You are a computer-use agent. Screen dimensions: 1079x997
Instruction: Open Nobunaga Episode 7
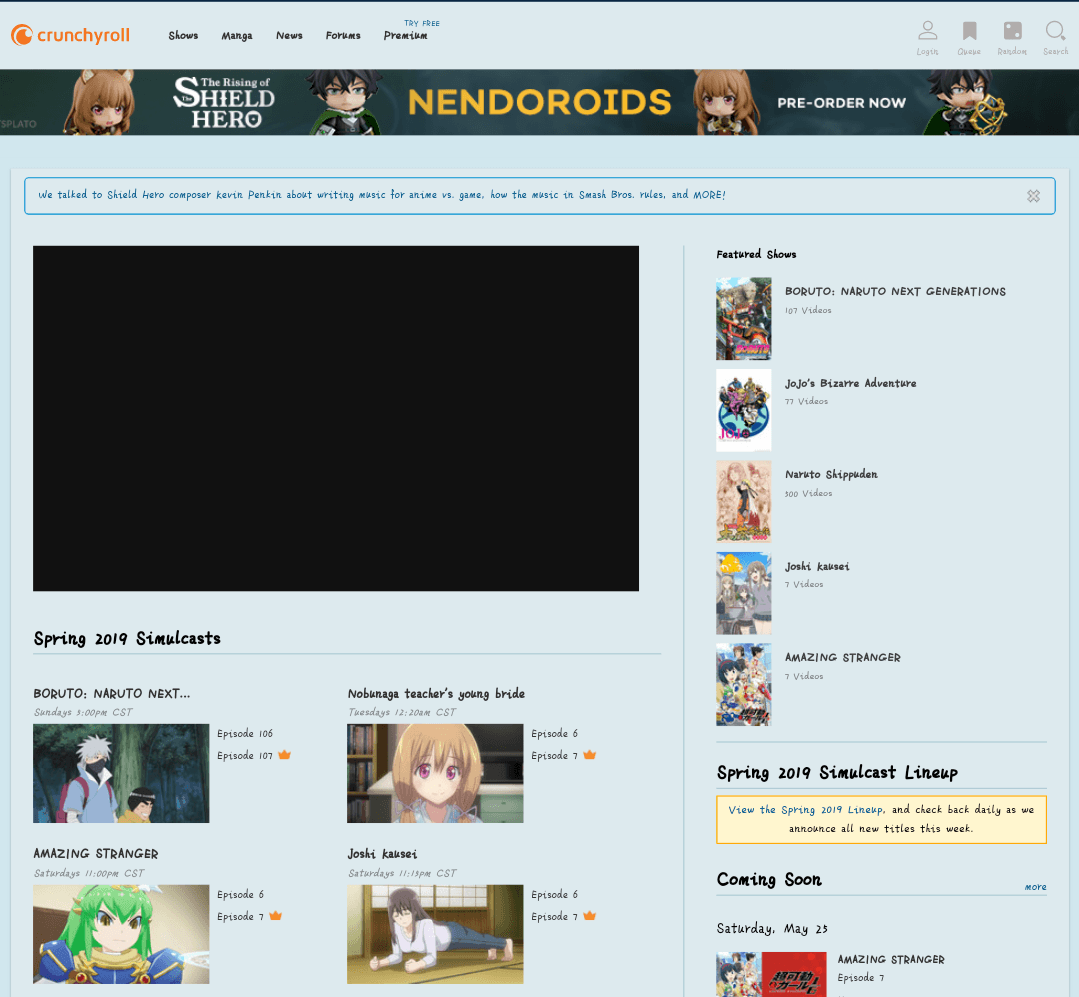click(x=555, y=755)
